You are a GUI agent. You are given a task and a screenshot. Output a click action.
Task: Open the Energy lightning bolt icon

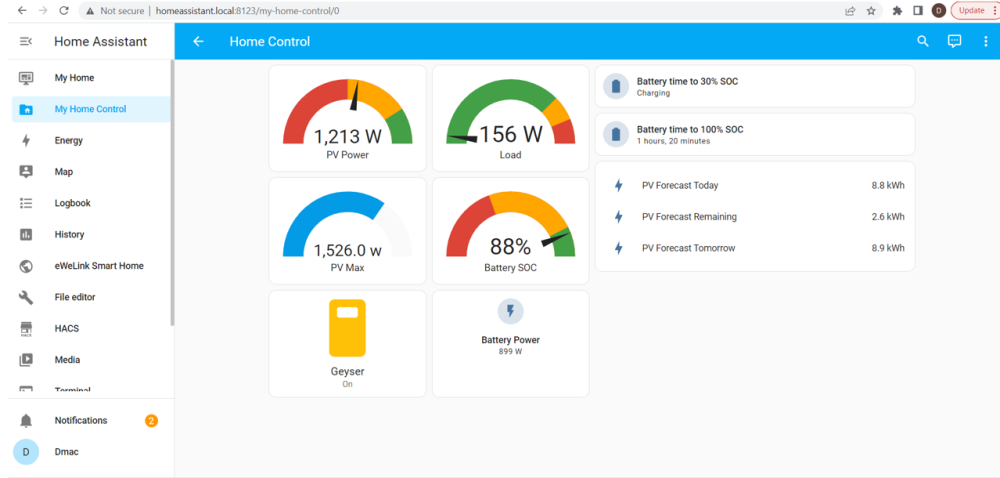(26, 140)
